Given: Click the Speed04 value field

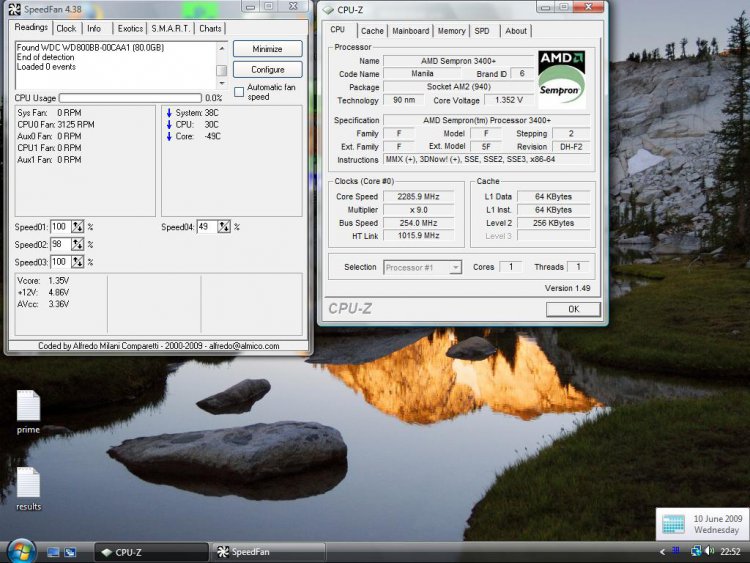Looking at the screenshot, I should coord(207,227).
